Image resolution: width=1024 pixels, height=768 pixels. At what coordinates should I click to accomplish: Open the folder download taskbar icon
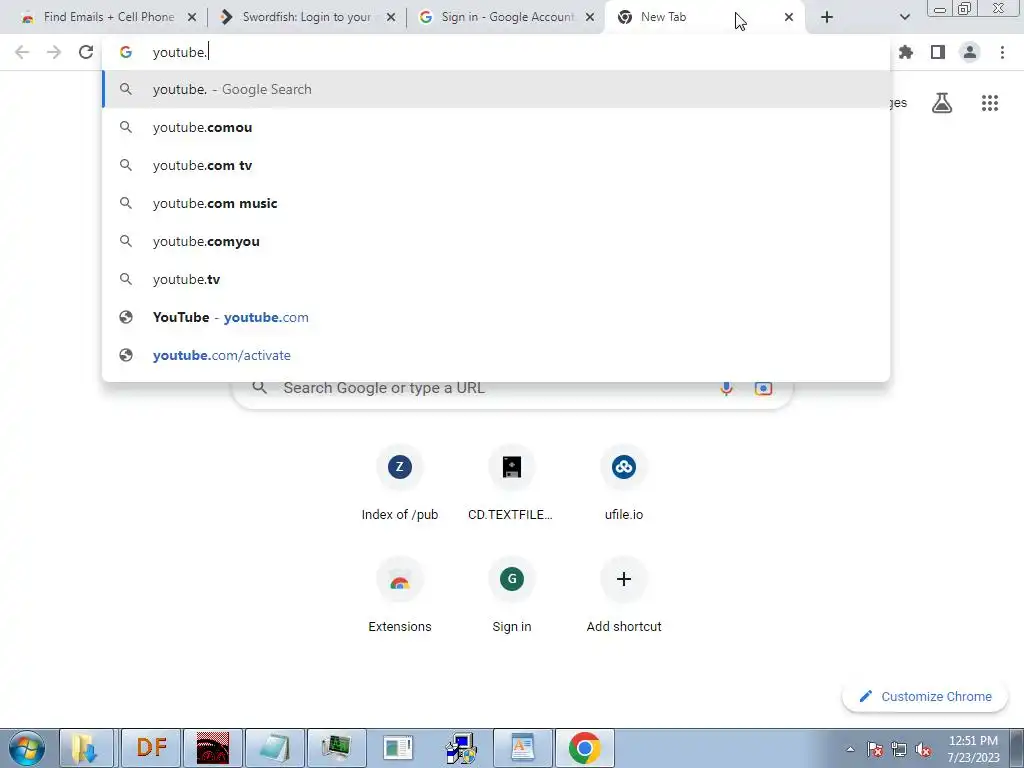click(86, 748)
